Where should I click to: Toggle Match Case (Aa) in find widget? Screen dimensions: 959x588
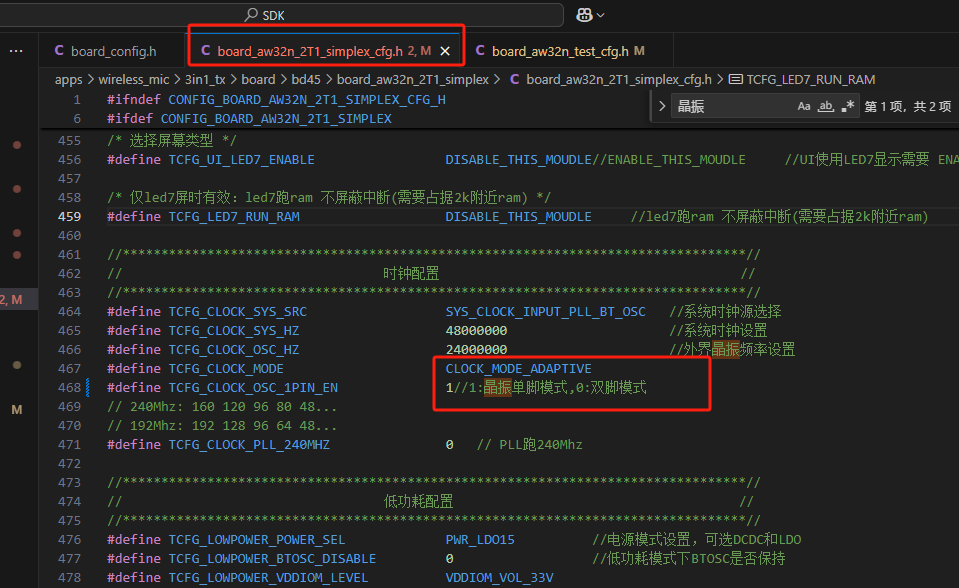[x=804, y=106]
